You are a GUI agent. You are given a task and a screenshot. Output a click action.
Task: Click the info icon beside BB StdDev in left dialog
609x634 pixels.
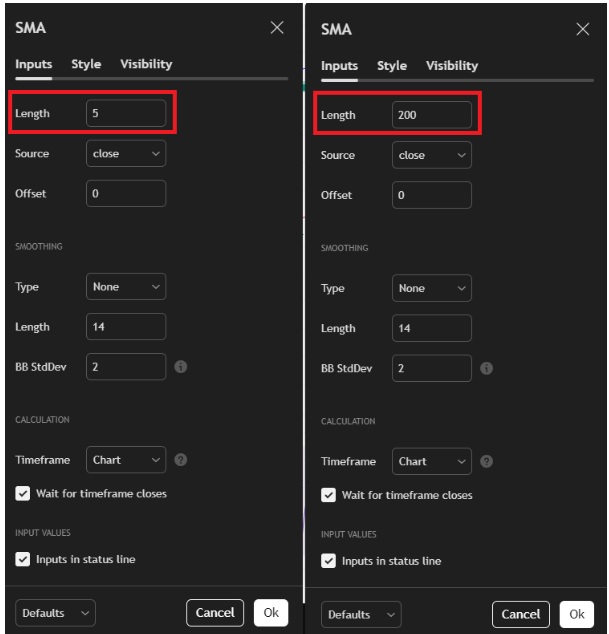[x=181, y=367]
